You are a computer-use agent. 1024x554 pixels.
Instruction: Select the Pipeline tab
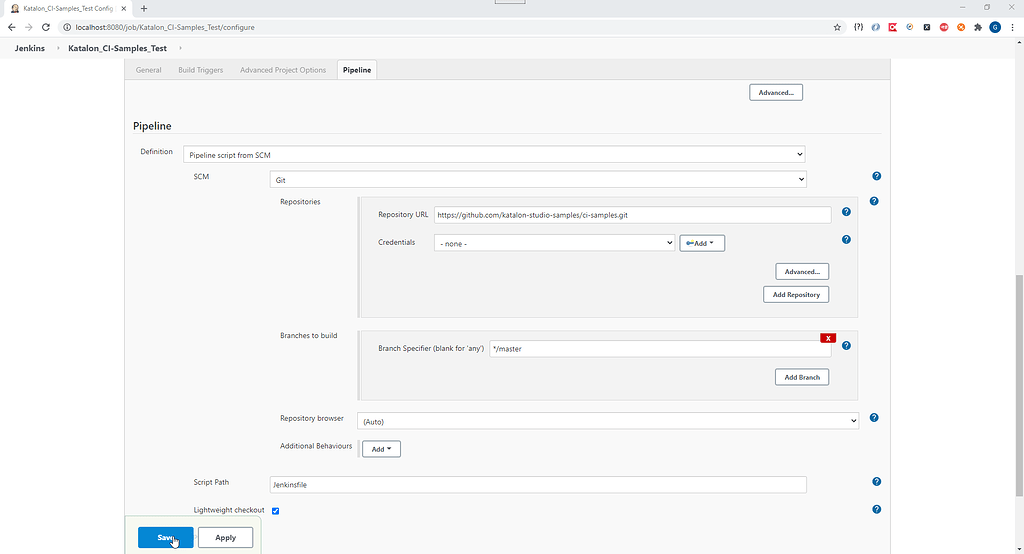pyautogui.click(x=357, y=70)
